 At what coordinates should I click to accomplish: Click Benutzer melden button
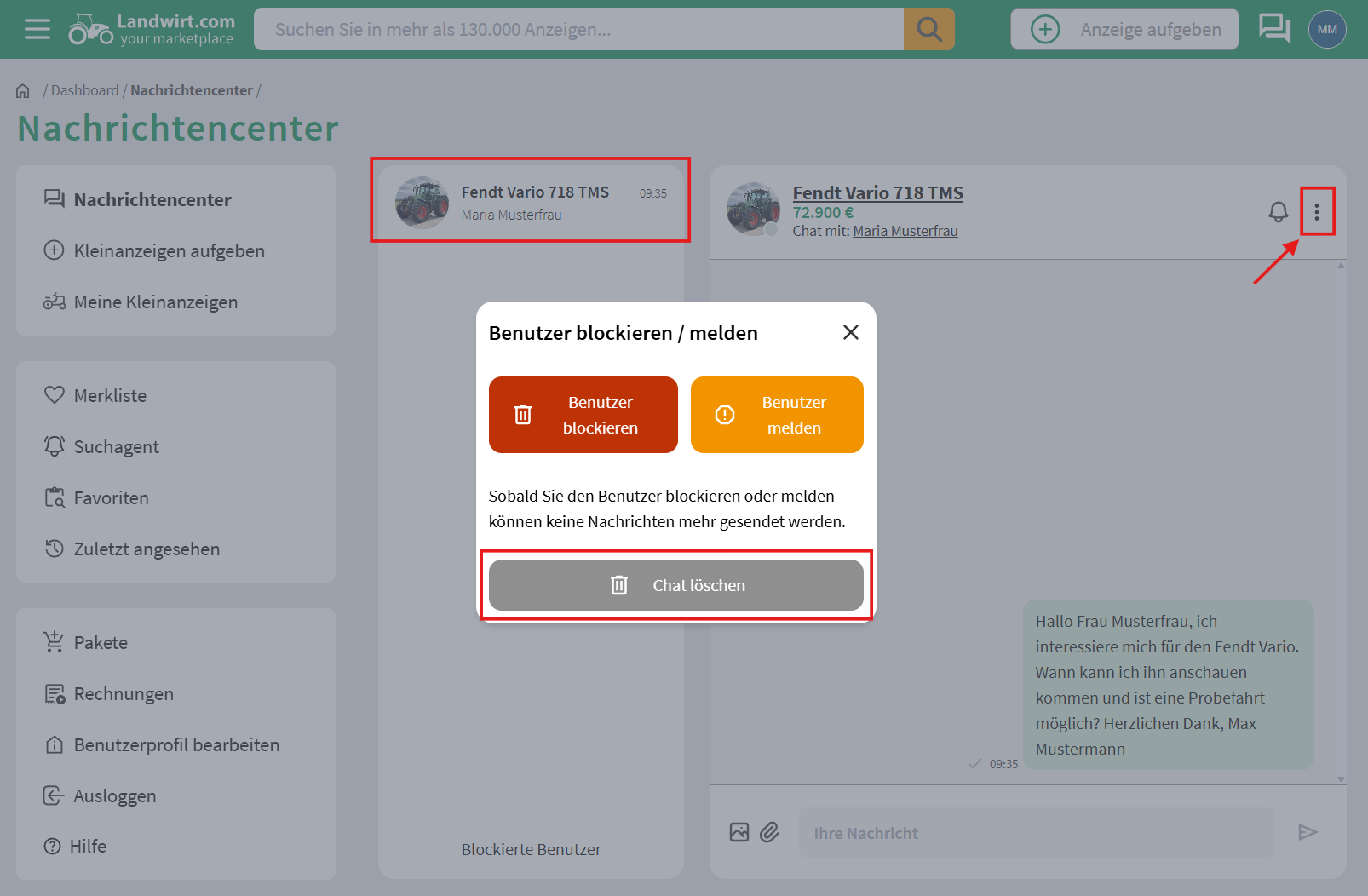[x=776, y=415]
